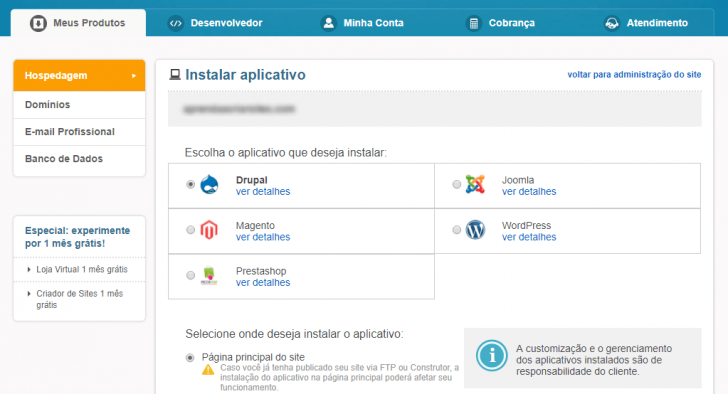The image size is (728, 394).
Task: View Joomla details via ver detalhes
Action: (529, 191)
